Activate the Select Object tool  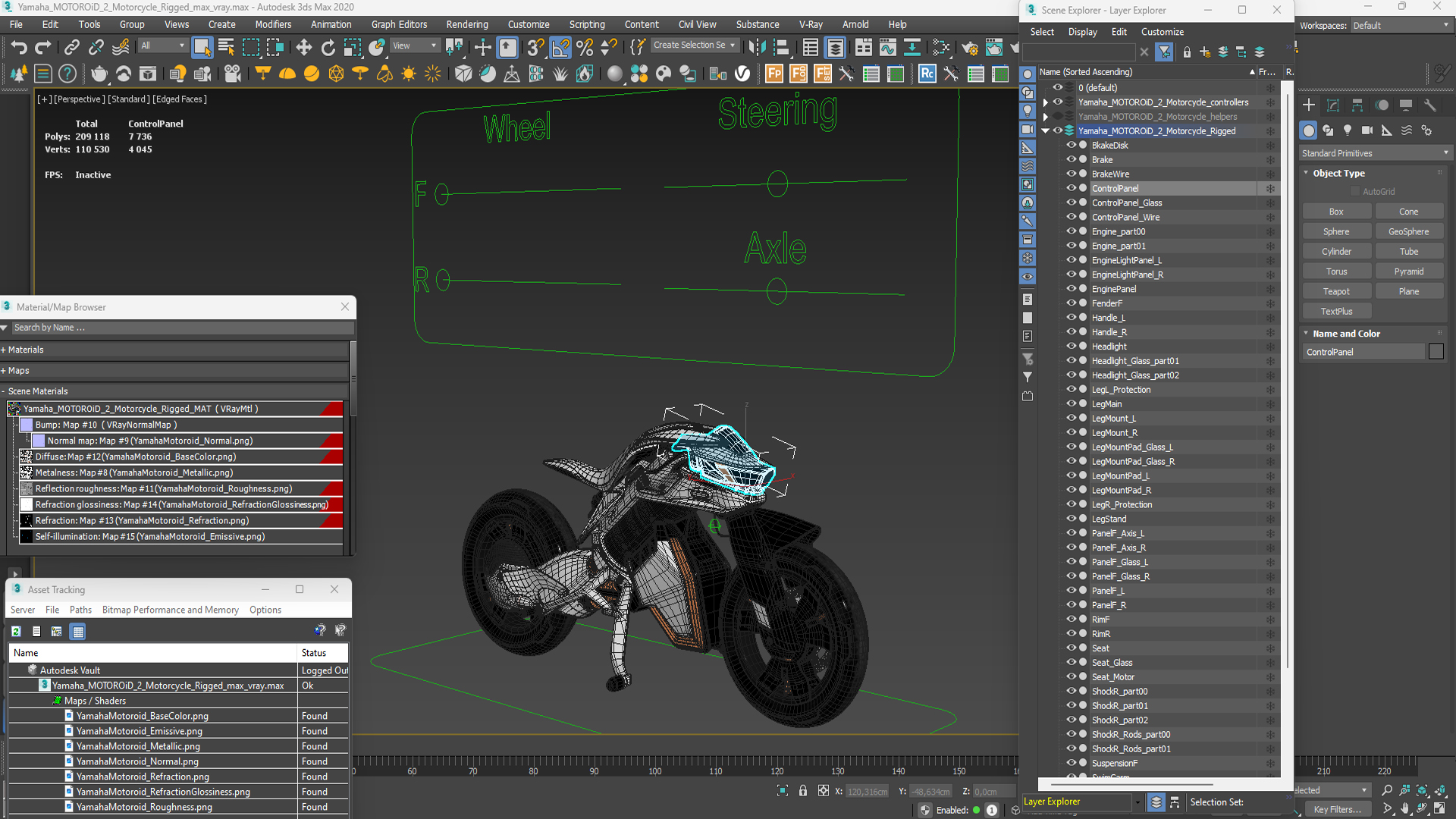(x=202, y=48)
